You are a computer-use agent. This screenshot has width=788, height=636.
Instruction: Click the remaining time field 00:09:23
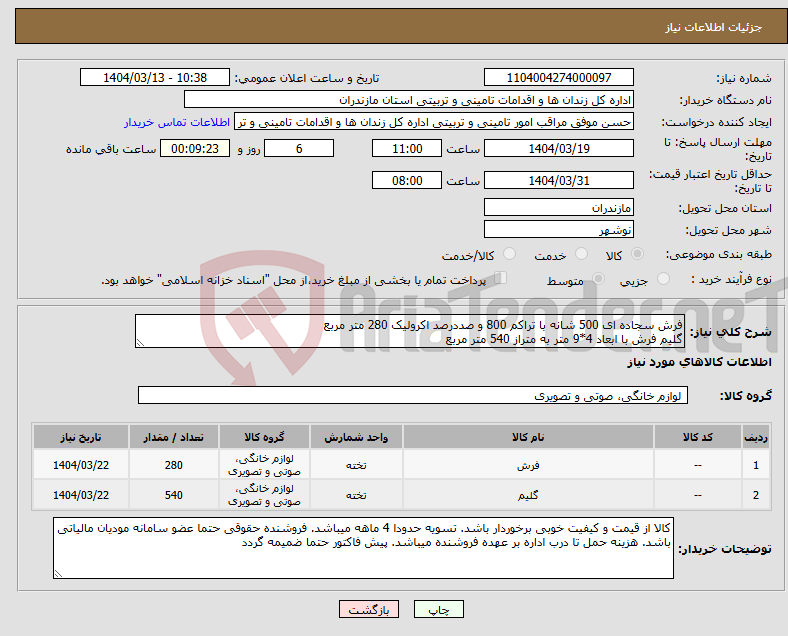(x=195, y=149)
